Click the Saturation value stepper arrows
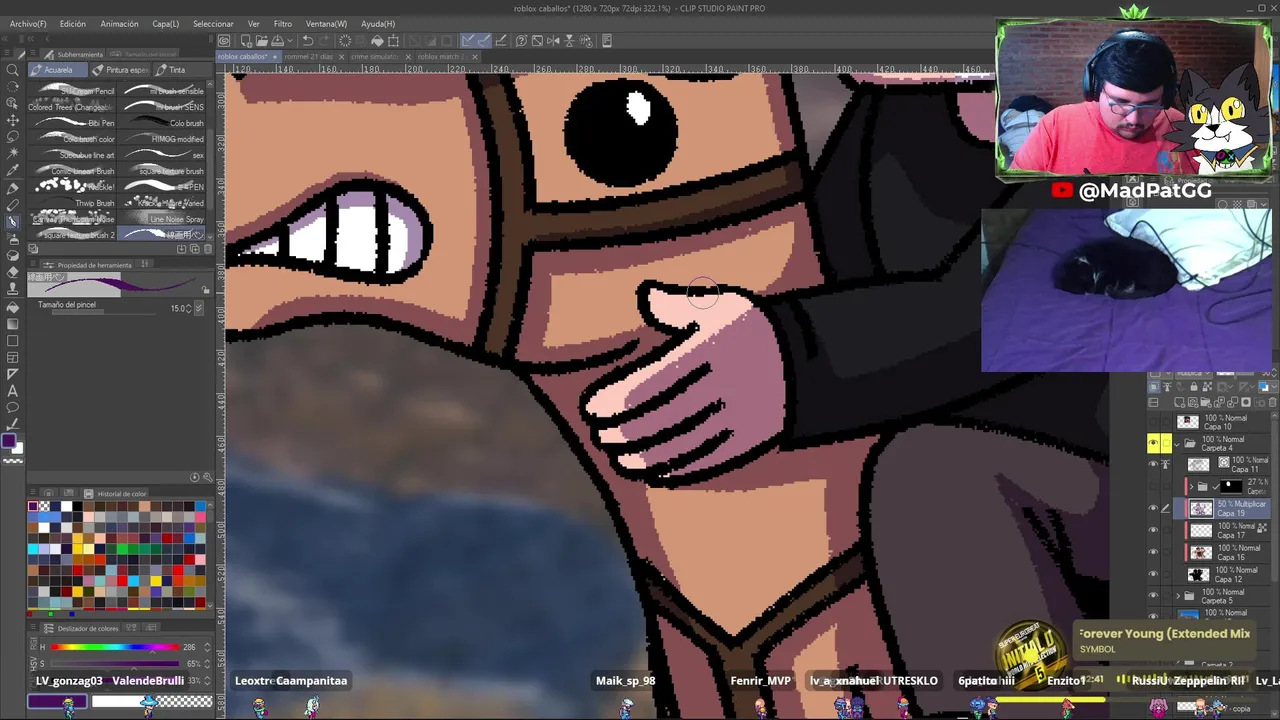 tap(206, 663)
